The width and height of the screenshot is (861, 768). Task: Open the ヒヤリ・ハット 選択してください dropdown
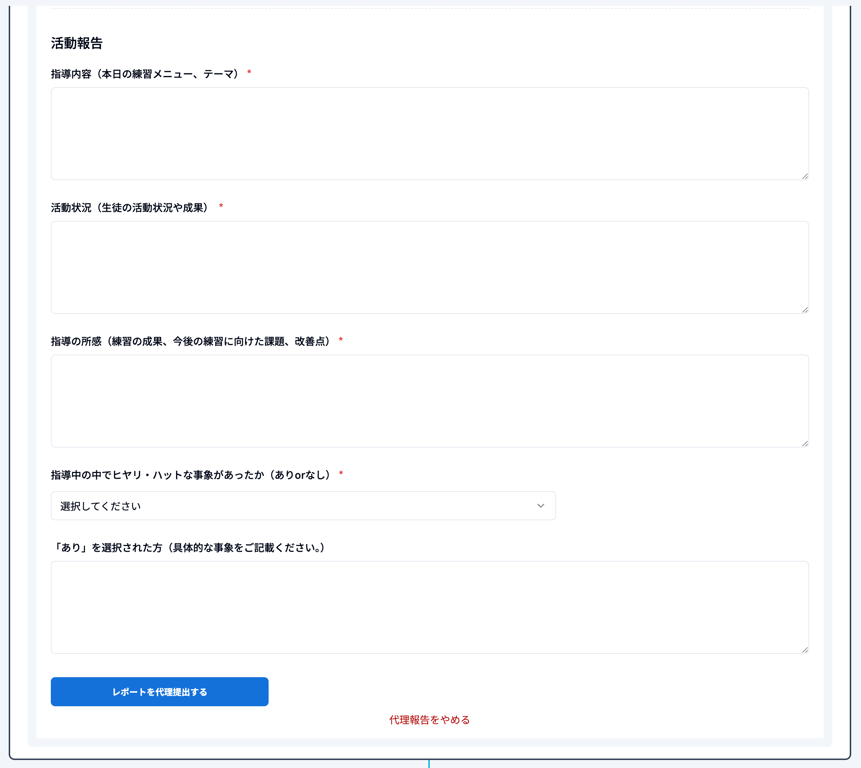click(302, 506)
